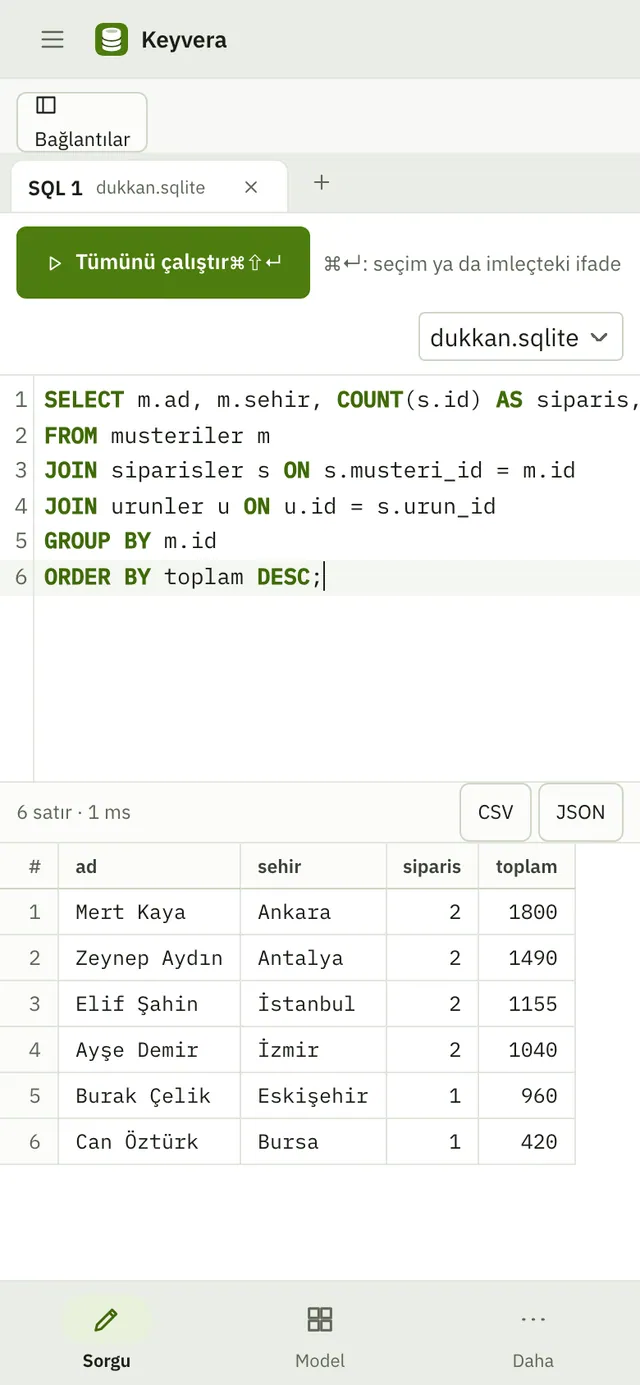Select the cell 'İzmir'

(x=313, y=1050)
